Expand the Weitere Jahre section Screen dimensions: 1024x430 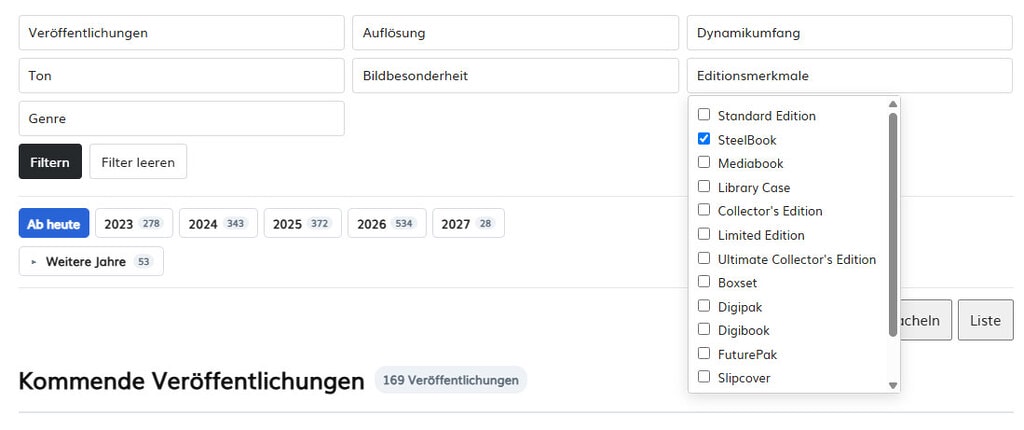click(91, 261)
